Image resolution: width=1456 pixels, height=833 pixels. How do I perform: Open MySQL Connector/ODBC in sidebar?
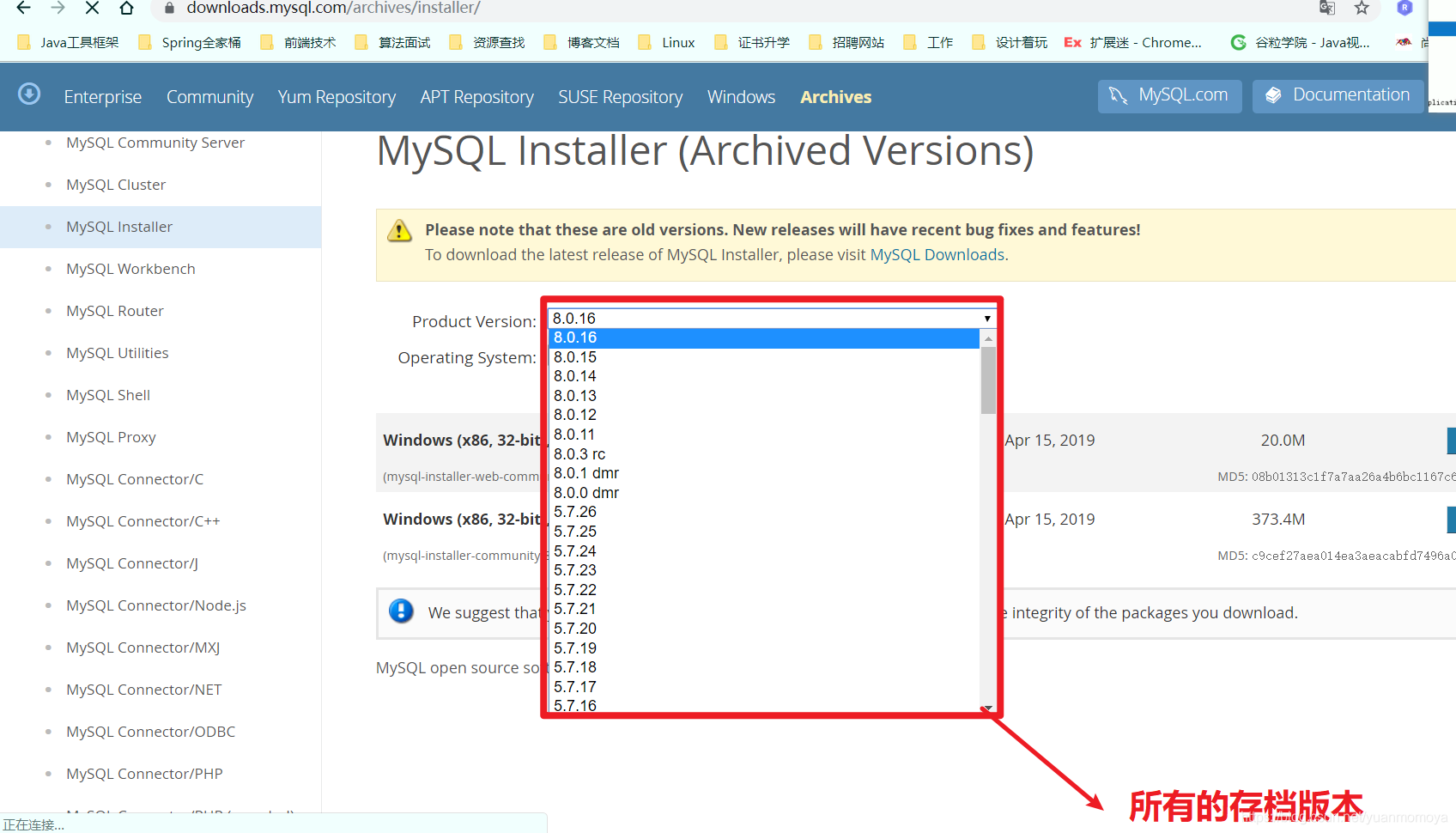pos(151,732)
